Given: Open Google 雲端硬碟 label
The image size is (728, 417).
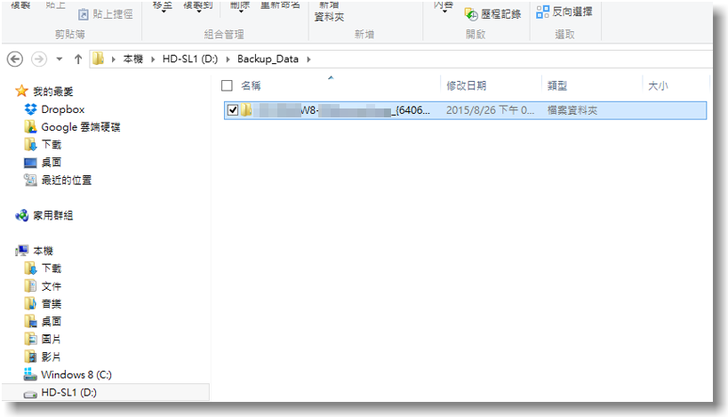Looking at the screenshot, I should coord(80,127).
